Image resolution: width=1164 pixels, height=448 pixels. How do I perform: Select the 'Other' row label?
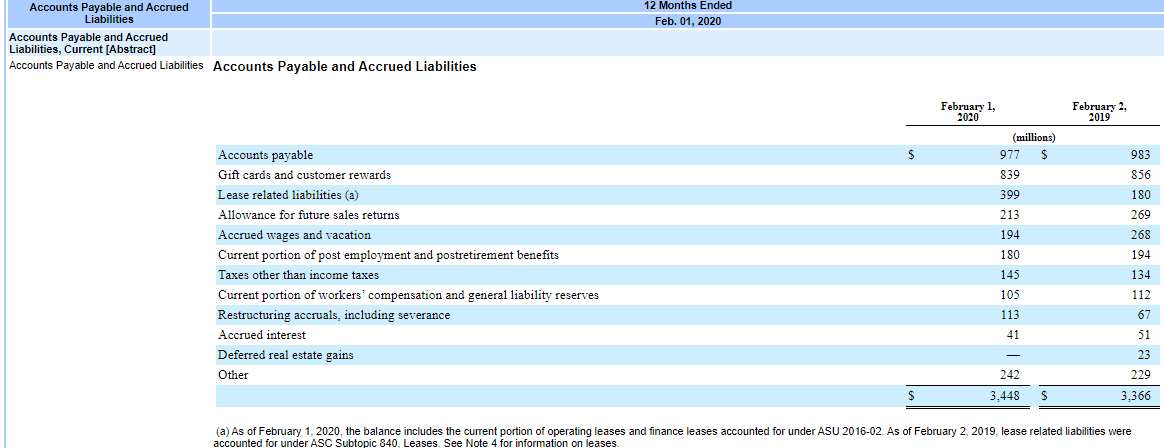click(x=233, y=375)
